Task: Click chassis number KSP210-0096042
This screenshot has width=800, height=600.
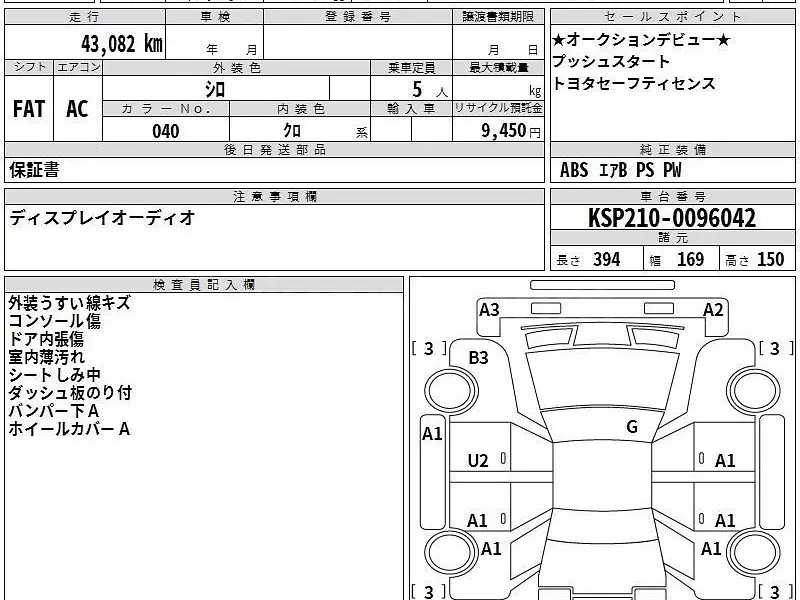Action: (672, 218)
